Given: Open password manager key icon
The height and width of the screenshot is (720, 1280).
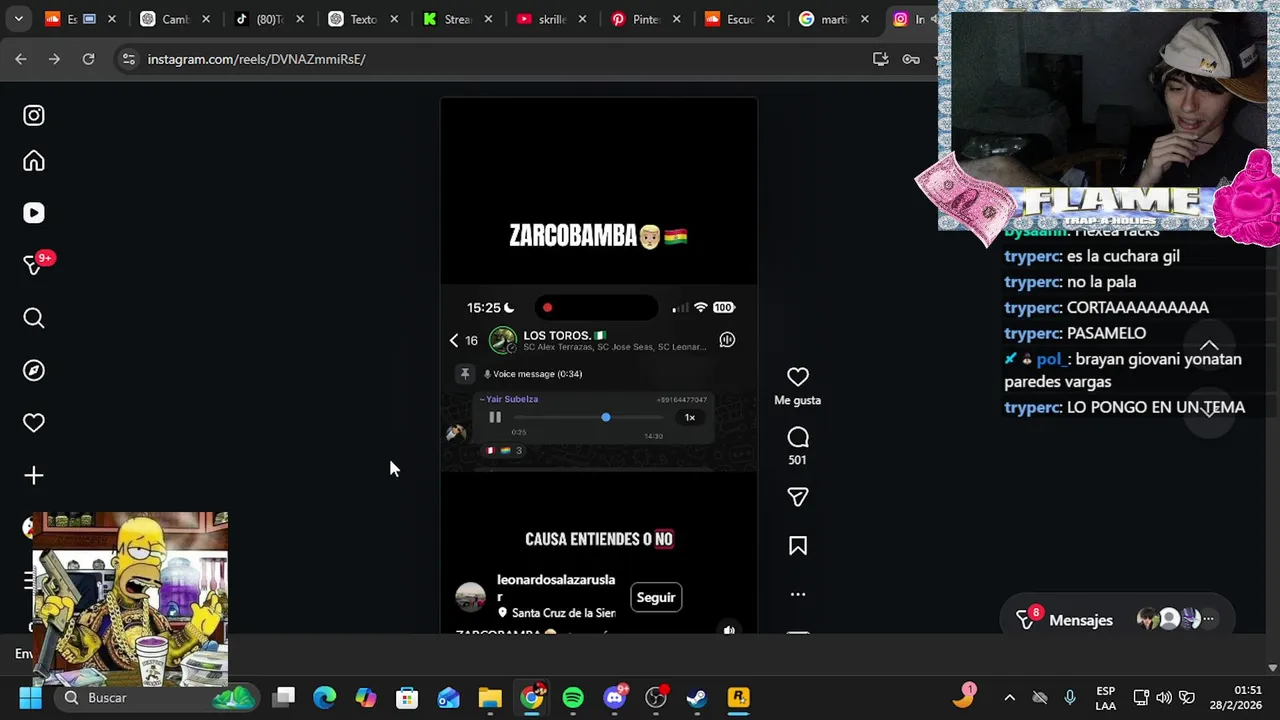Looking at the screenshot, I should 911,59.
